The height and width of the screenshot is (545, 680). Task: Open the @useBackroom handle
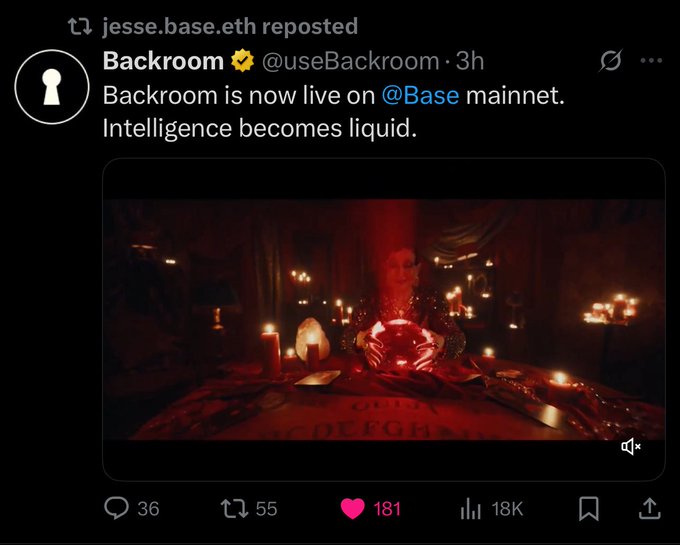pyautogui.click(x=349, y=61)
